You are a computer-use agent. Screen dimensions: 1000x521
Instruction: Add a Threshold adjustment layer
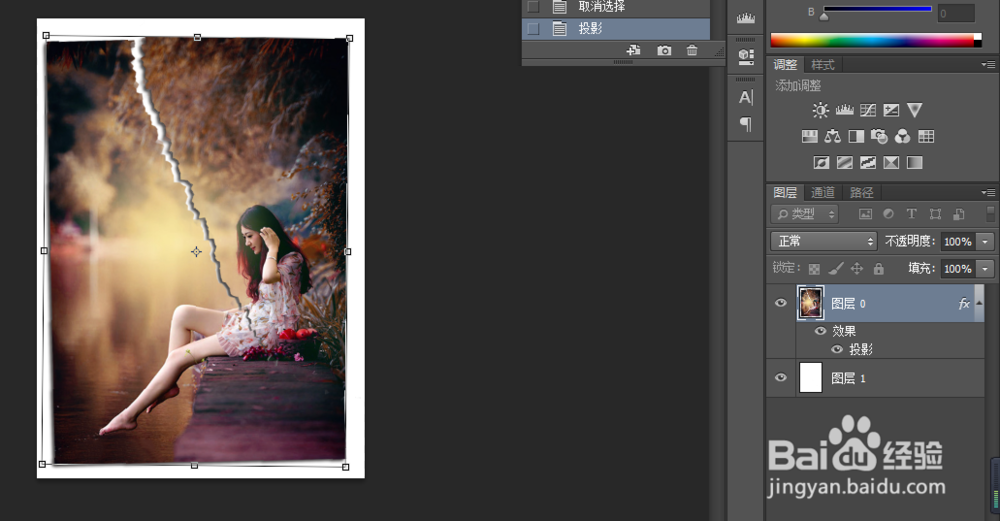(867, 163)
